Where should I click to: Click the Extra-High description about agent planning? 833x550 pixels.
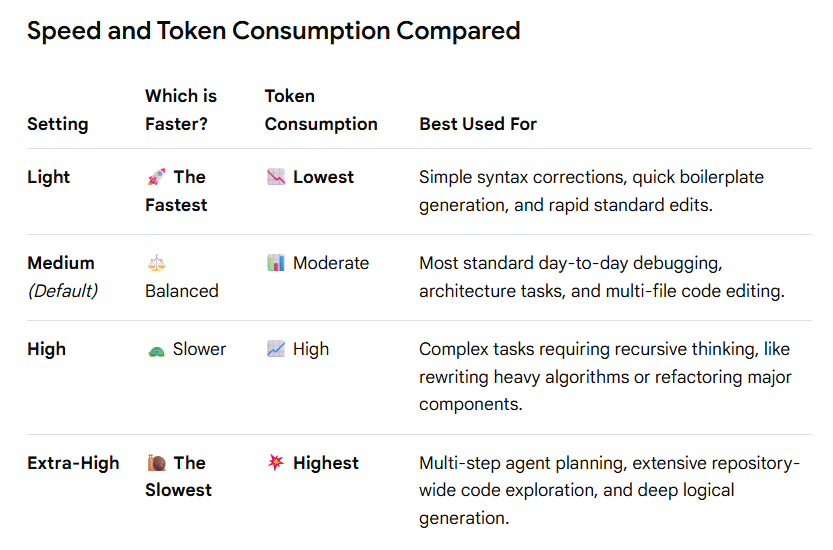point(609,490)
